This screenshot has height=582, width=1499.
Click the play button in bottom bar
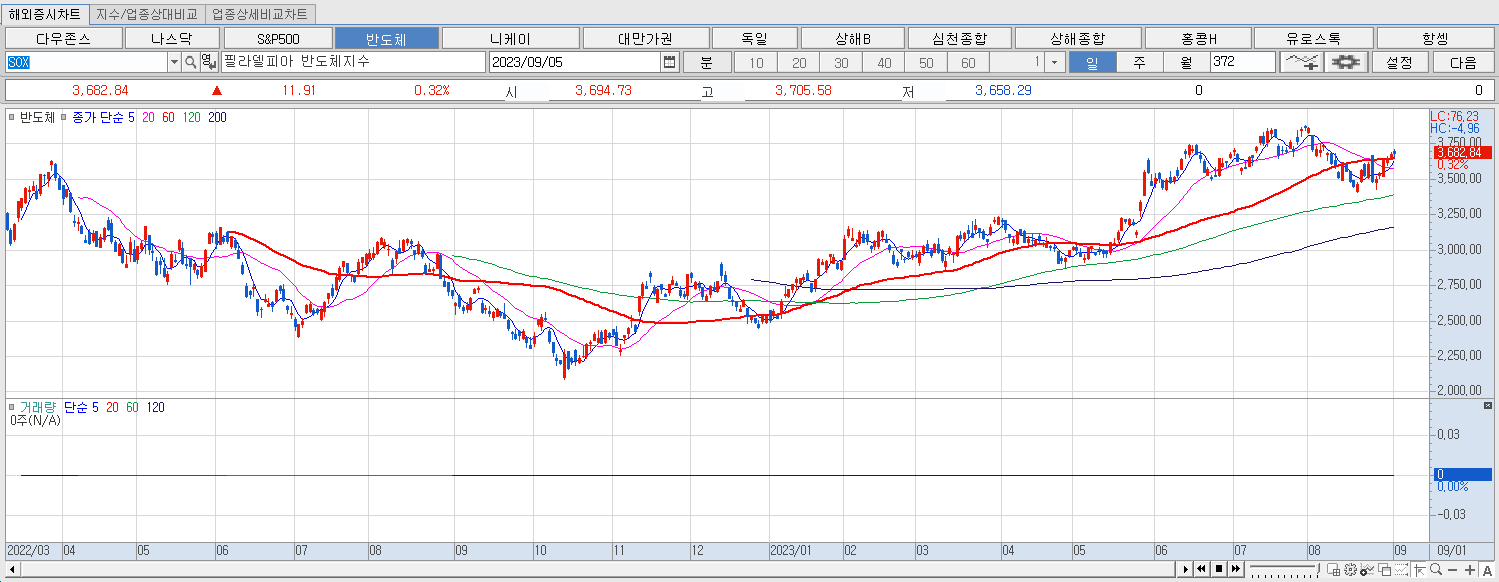click(1186, 569)
